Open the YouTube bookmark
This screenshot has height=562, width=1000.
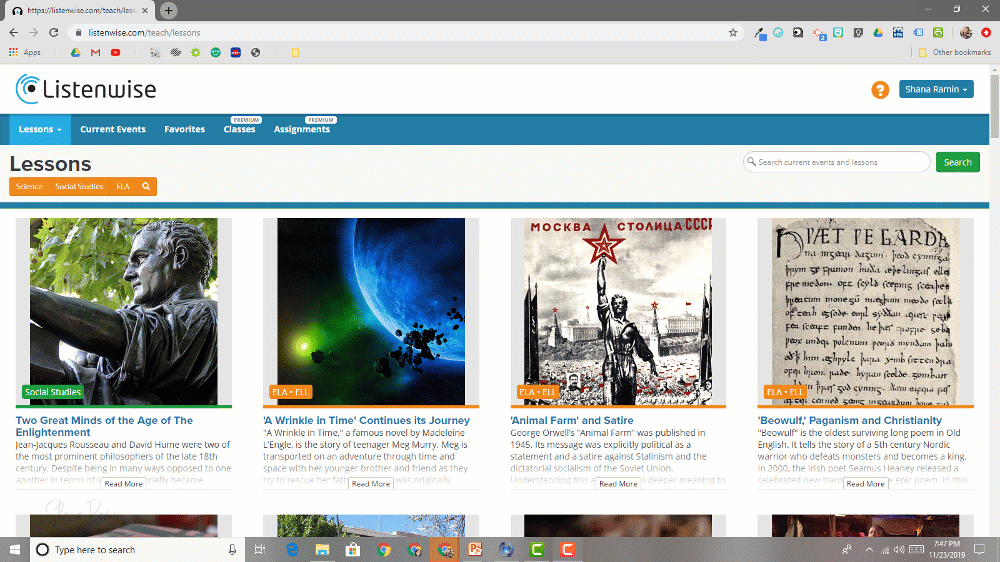tap(115, 52)
